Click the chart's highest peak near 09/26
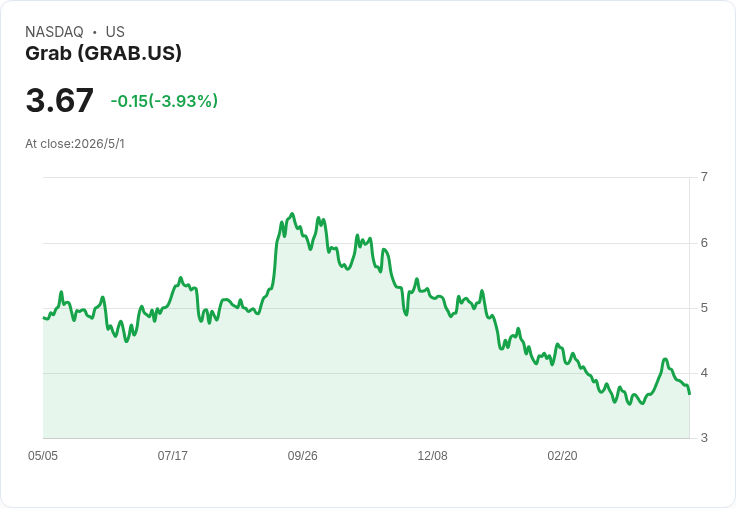Image resolution: width=736 pixels, height=508 pixels. [x=292, y=214]
